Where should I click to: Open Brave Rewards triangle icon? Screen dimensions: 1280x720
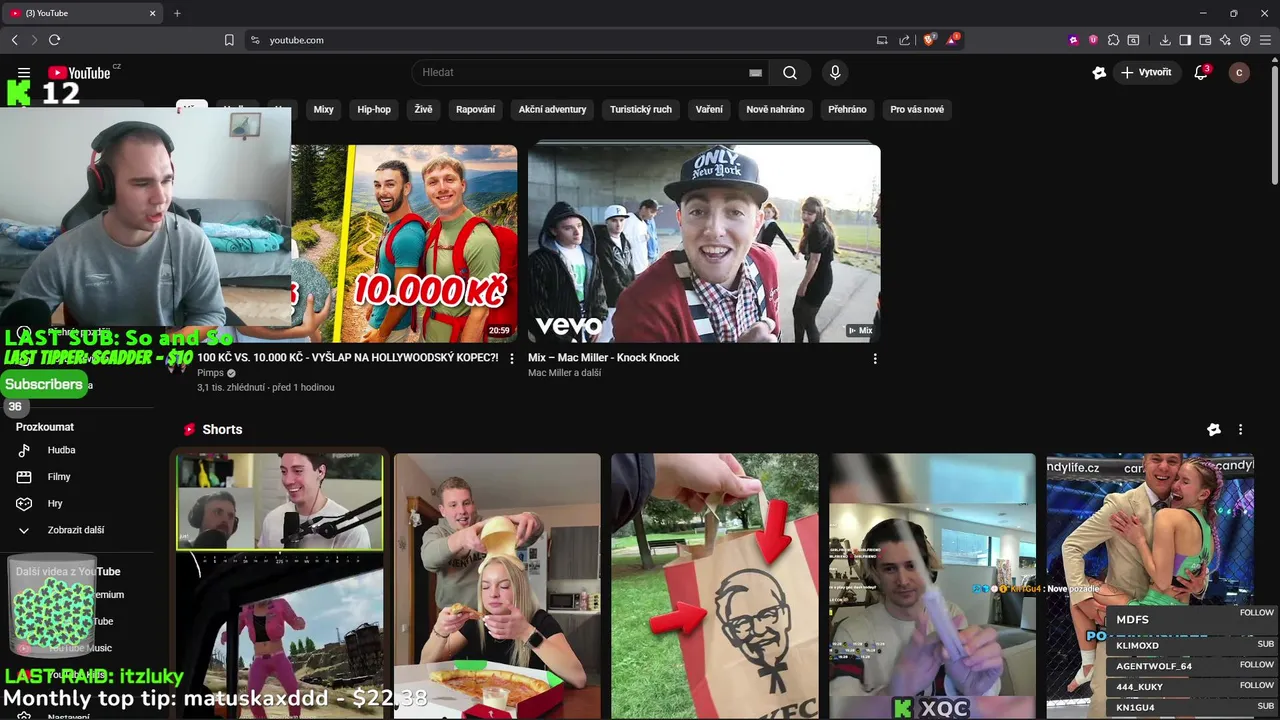[953, 40]
